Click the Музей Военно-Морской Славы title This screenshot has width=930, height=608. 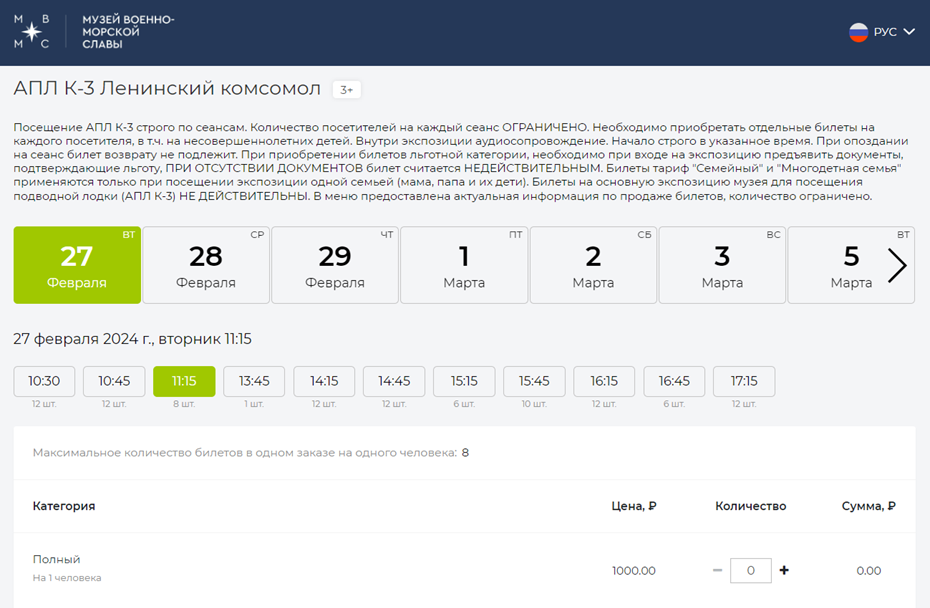[128, 32]
